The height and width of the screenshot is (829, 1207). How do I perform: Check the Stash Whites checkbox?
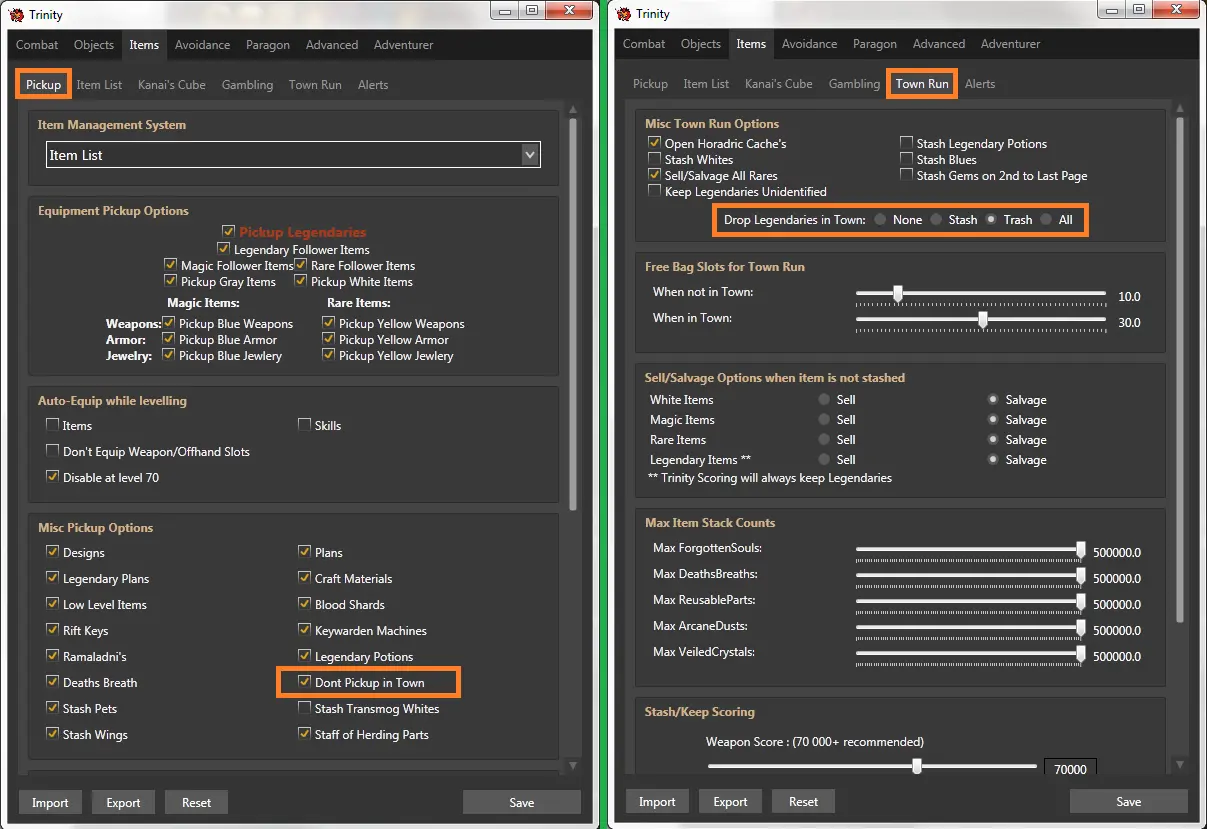pyautogui.click(x=655, y=160)
